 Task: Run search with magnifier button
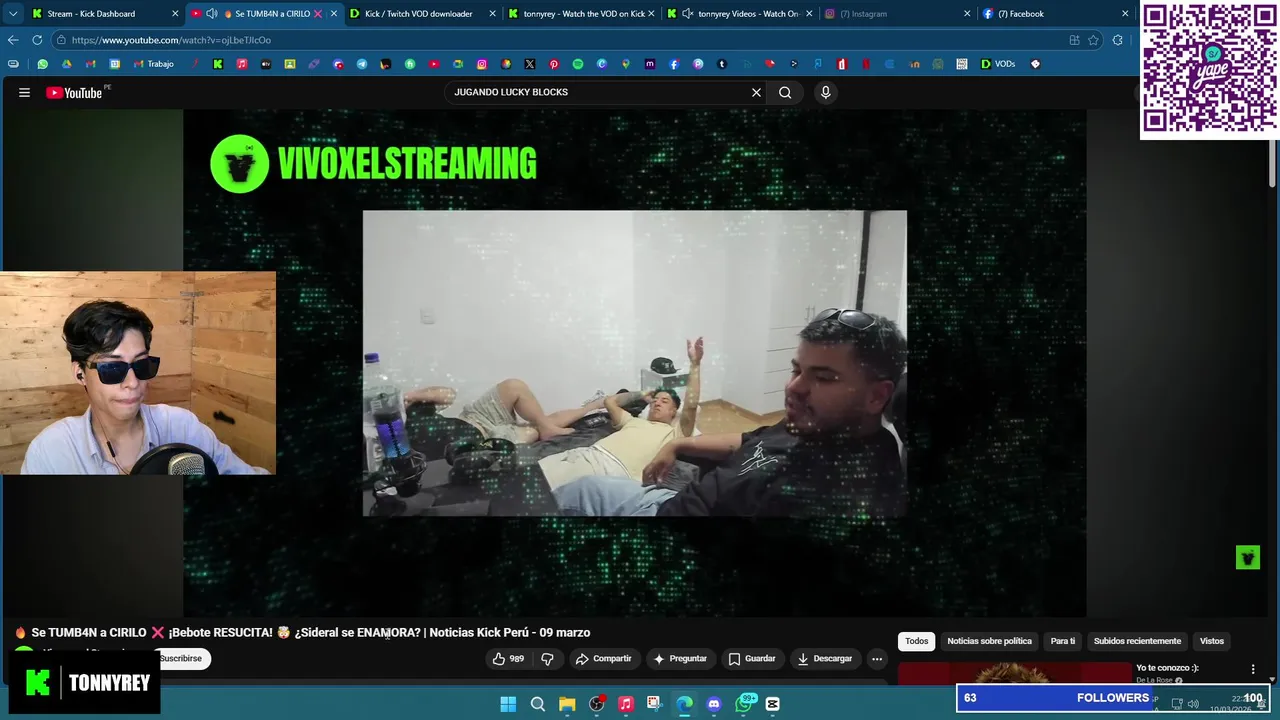[785, 92]
